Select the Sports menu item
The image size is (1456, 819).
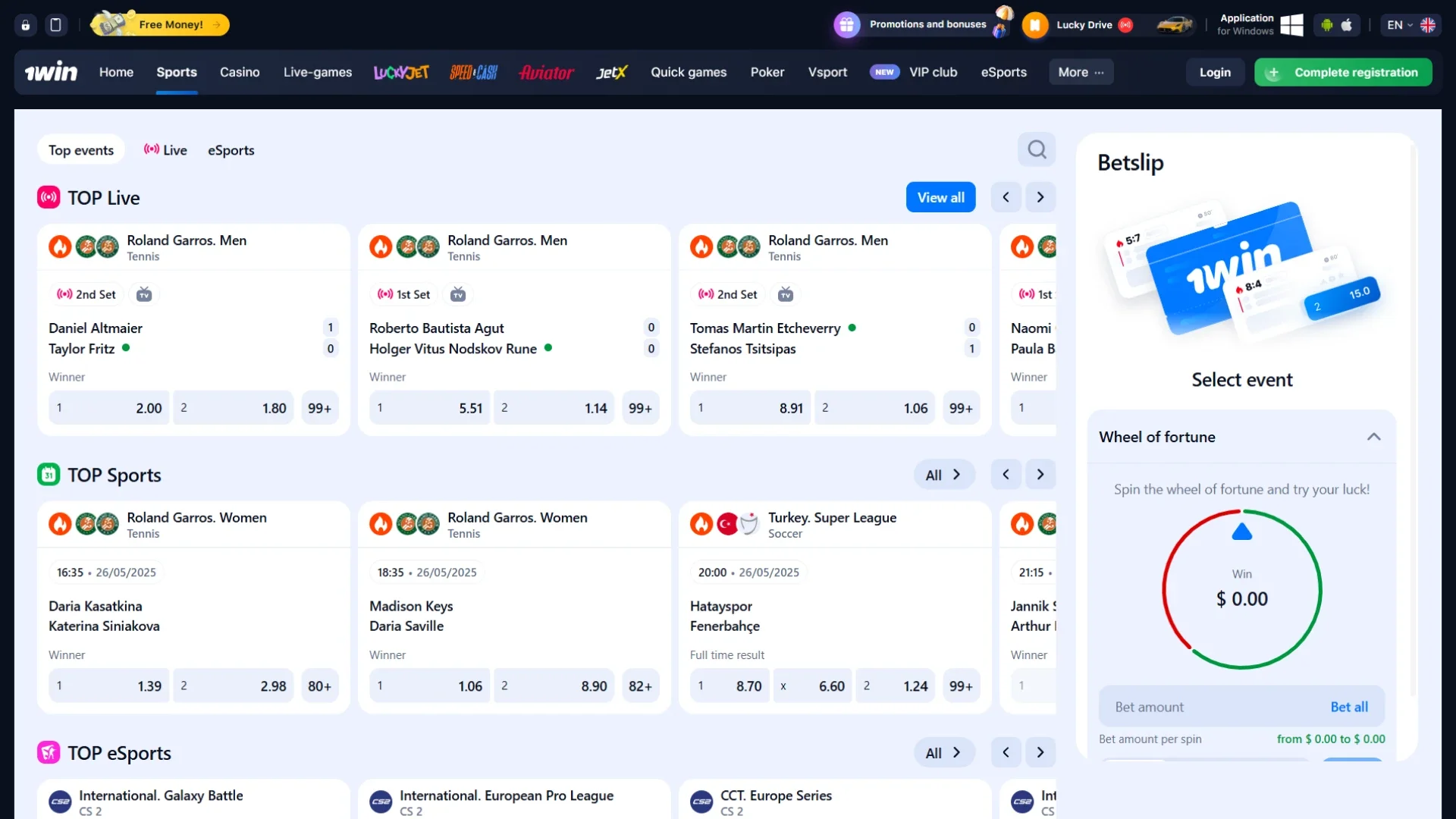[x=177, y=72]
